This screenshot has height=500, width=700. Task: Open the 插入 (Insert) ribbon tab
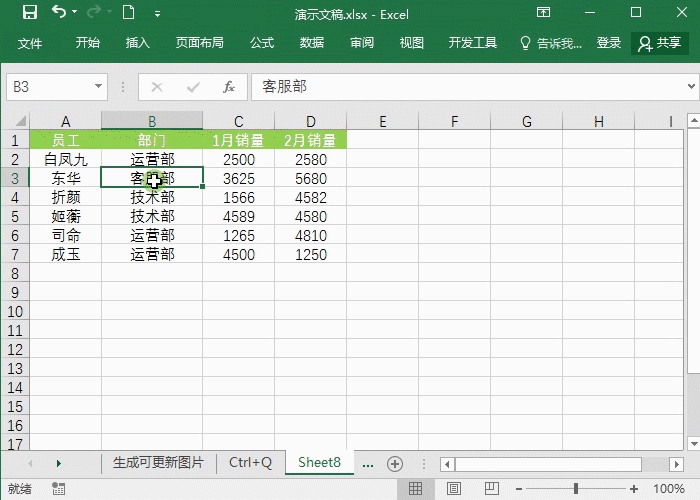click(x=138, y=43)
